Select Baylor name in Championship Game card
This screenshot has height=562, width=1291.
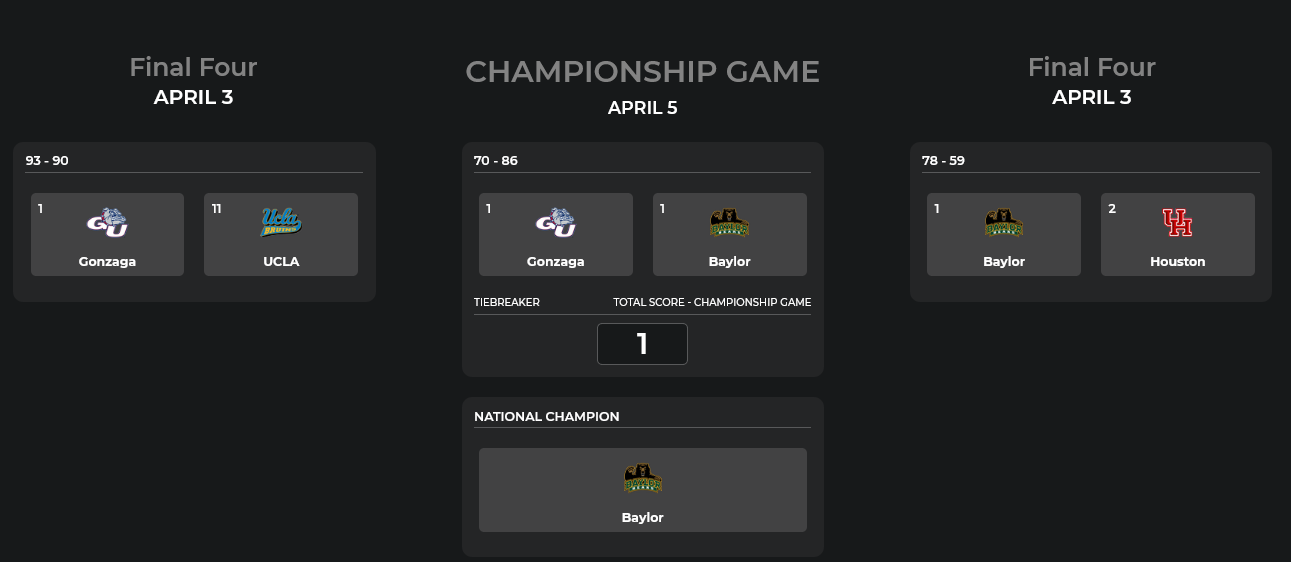click(x=729, y=262)
